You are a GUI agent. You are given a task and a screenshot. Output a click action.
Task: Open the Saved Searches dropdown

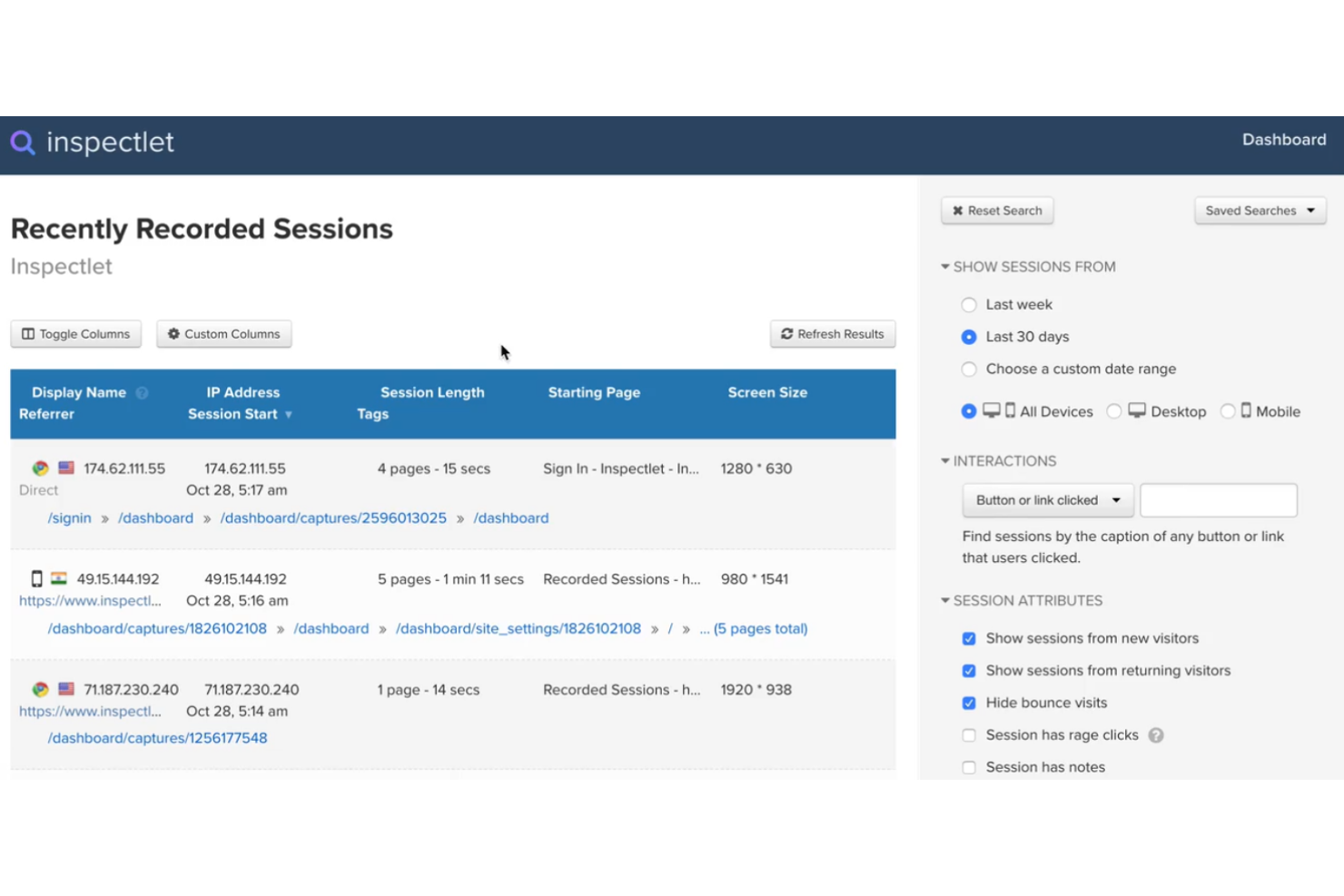click(x=1260, y=211)
